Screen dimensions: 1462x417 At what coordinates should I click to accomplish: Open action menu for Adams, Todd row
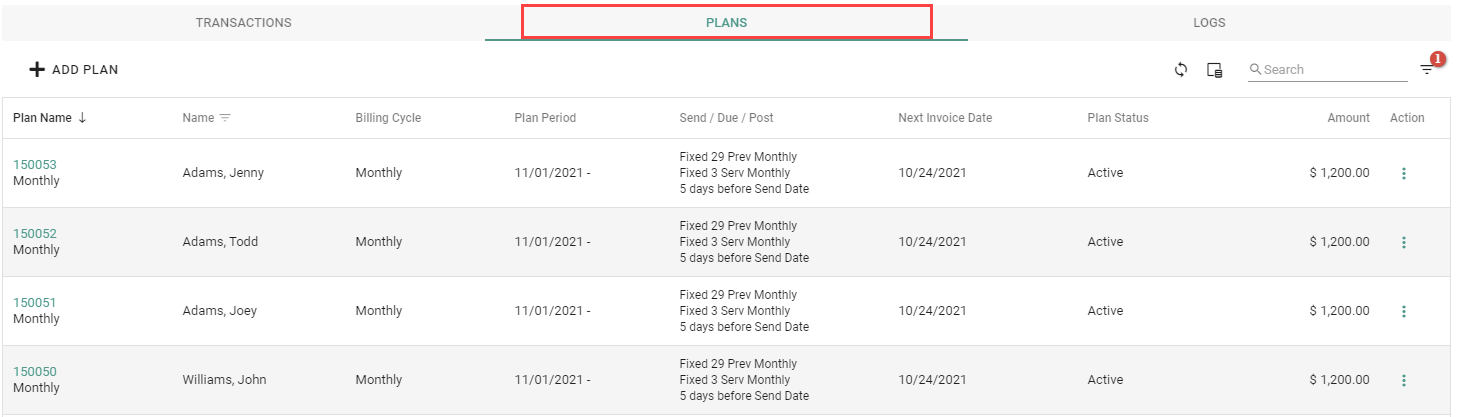[1404, 242]
